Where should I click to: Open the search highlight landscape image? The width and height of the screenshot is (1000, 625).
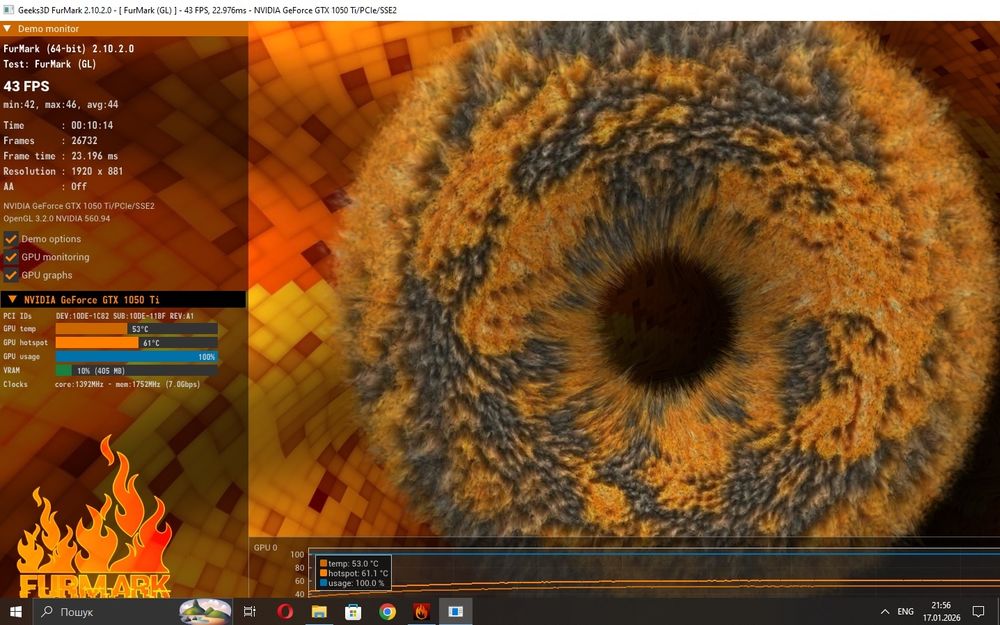click(x=205, y=612)
